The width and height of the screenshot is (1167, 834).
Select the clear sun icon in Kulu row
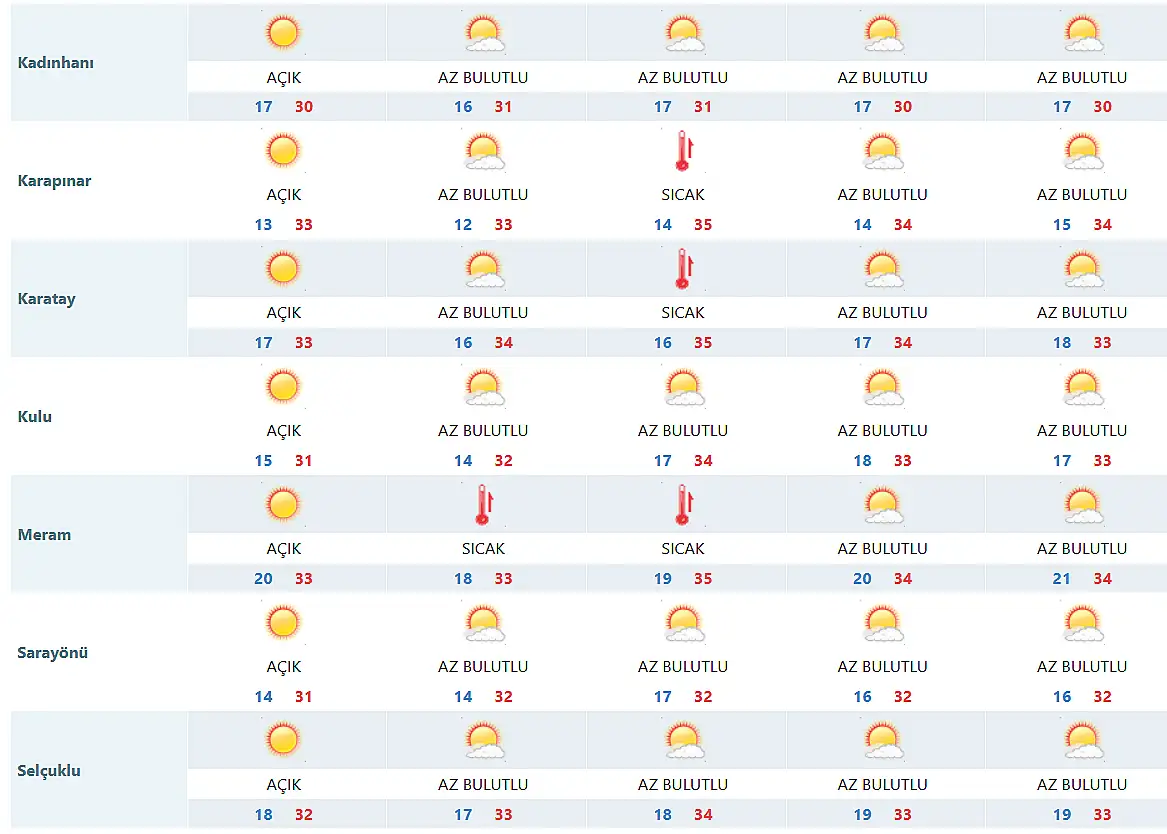coord(283,387)
